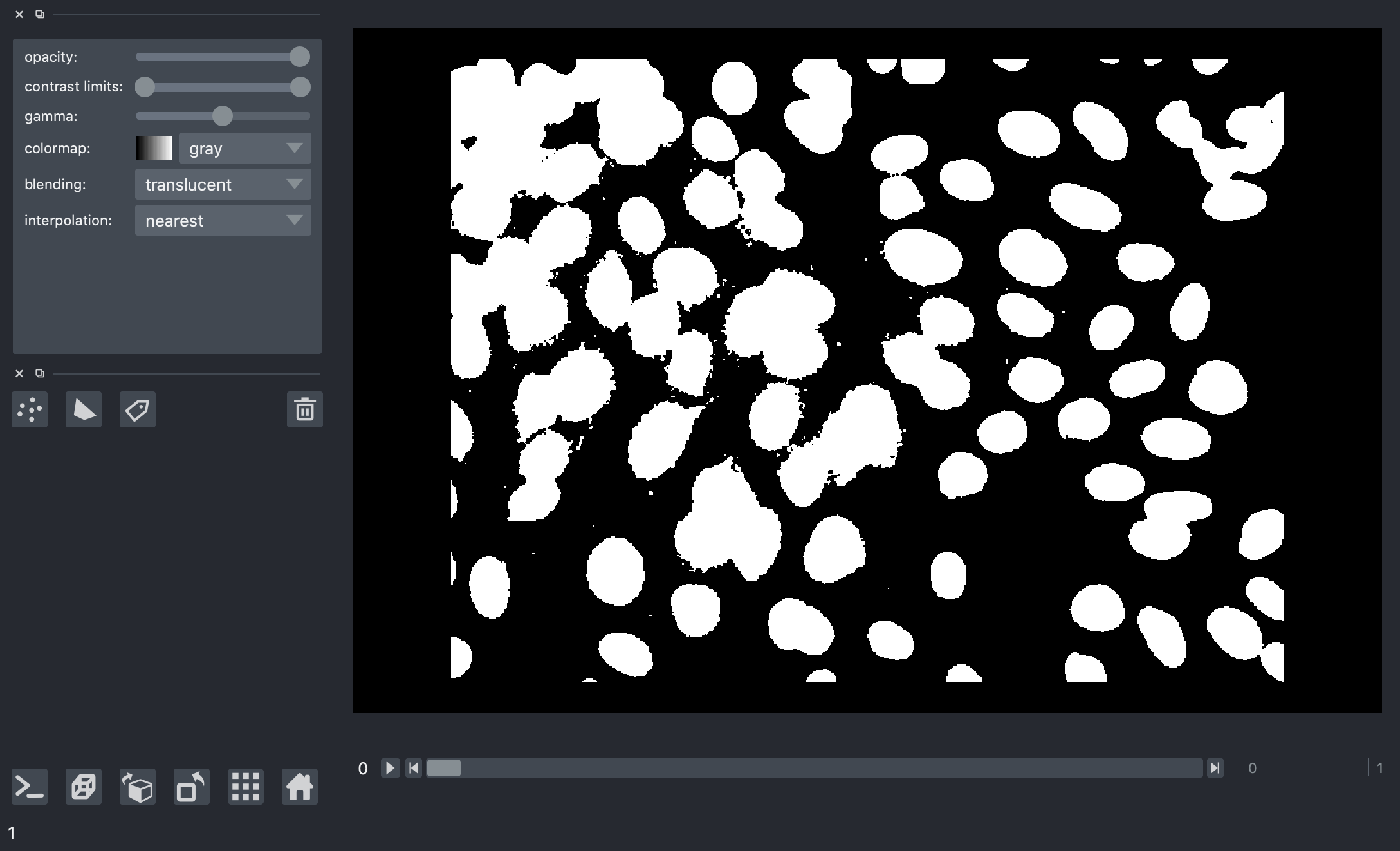The height and width of the screenshot is (851, 1400).
Task: Open the colormap dropdown set to gray
Action: [243, 147]
